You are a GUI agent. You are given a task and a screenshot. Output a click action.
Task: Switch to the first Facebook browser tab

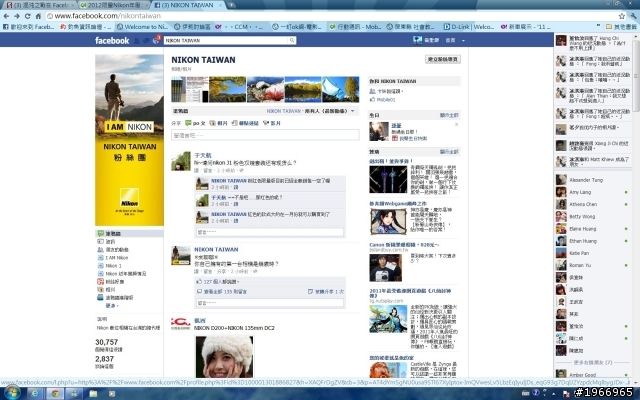point(40,5)
